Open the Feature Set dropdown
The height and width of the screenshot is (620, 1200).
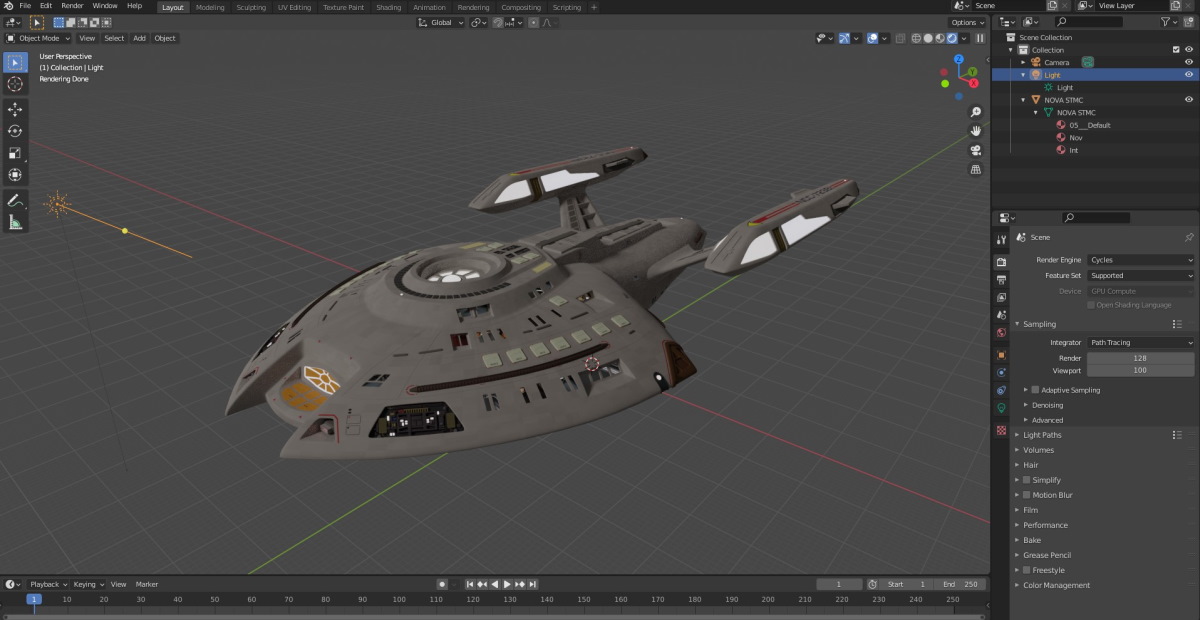[x=1141, y=275]
